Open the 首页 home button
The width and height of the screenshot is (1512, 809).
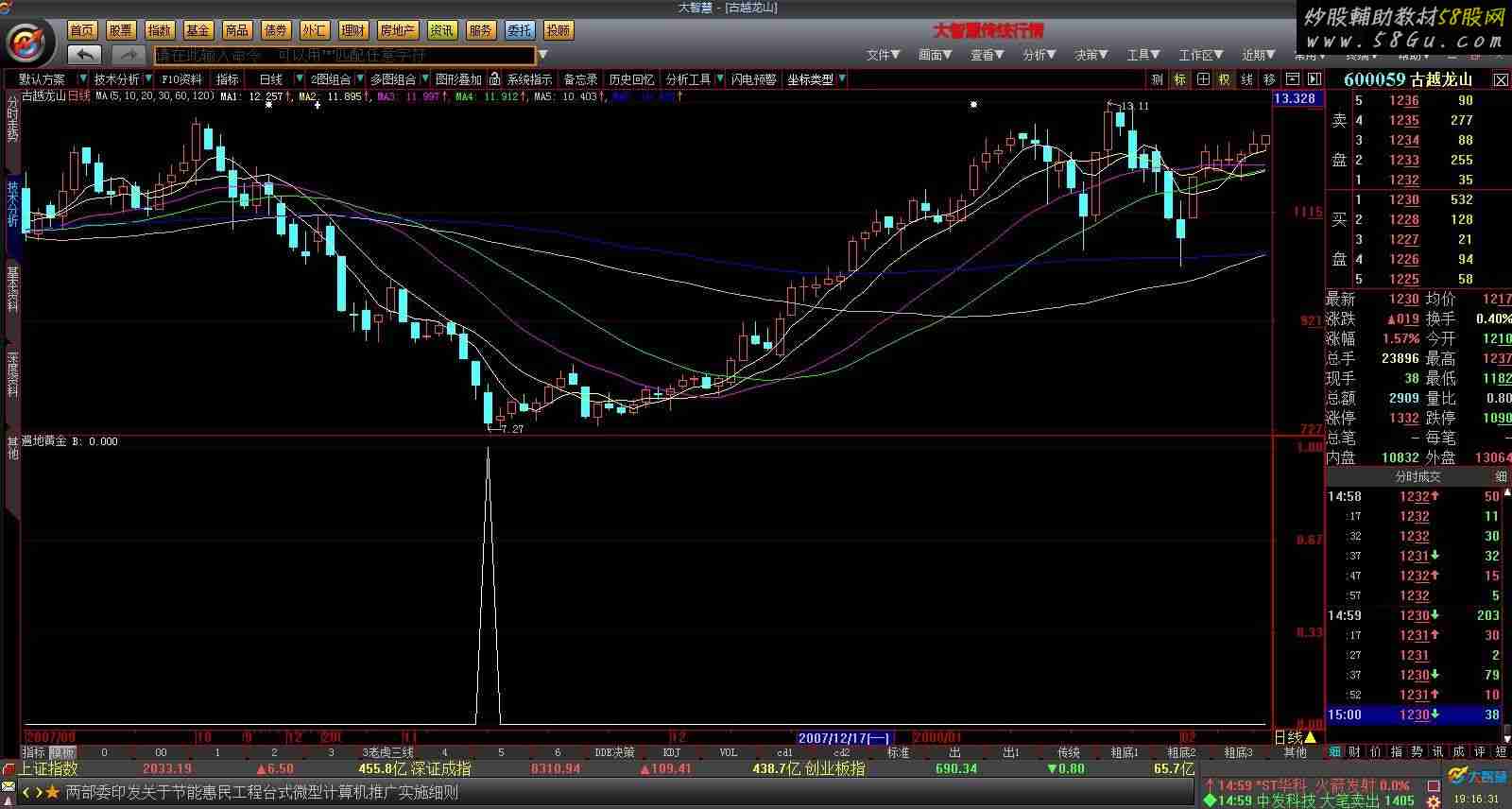pos(83,30)
